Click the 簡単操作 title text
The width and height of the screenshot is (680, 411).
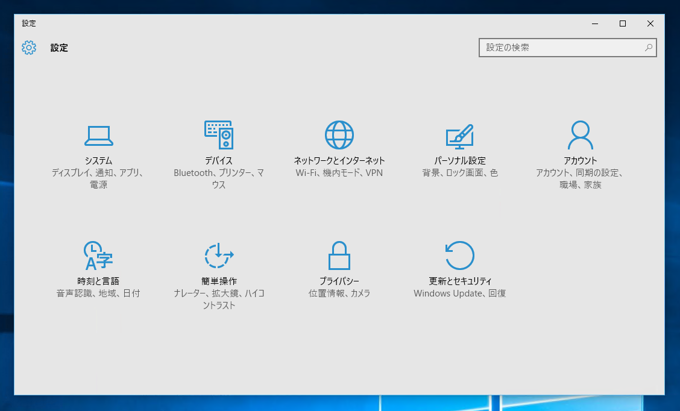pyautogui.click(x=219, y=281)
